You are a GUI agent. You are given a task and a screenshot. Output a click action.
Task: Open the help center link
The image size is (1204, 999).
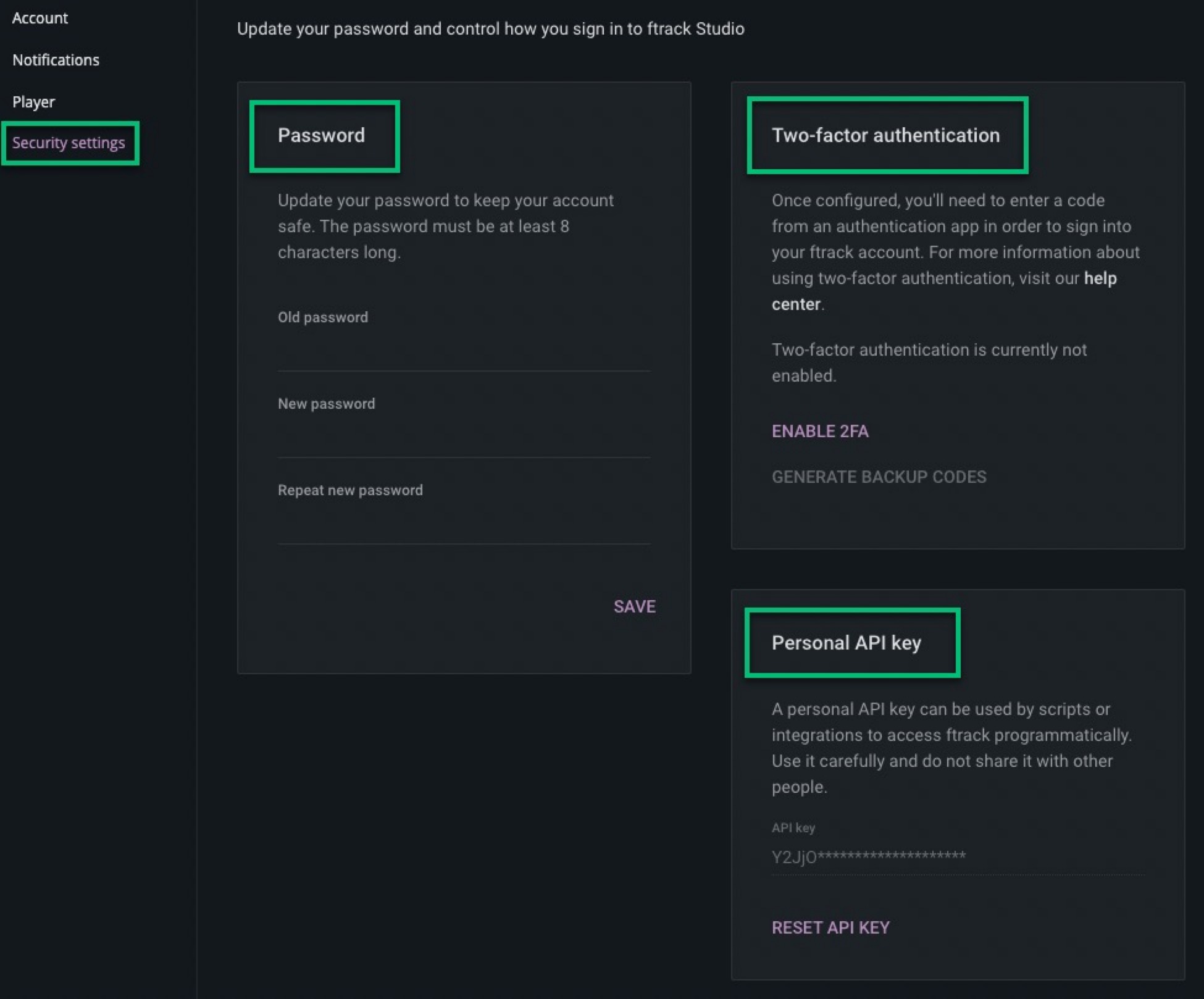(x=1100, y=278)
